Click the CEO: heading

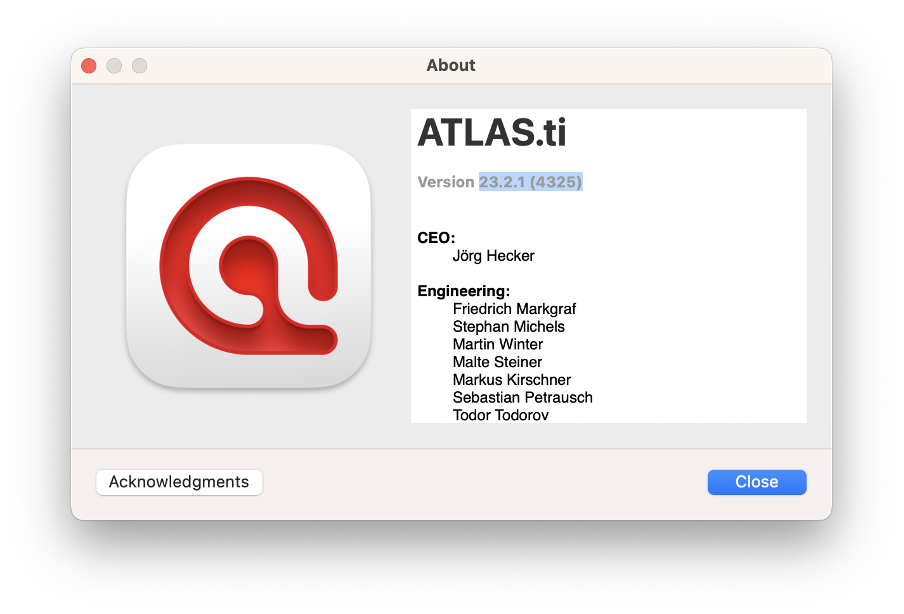436,238
